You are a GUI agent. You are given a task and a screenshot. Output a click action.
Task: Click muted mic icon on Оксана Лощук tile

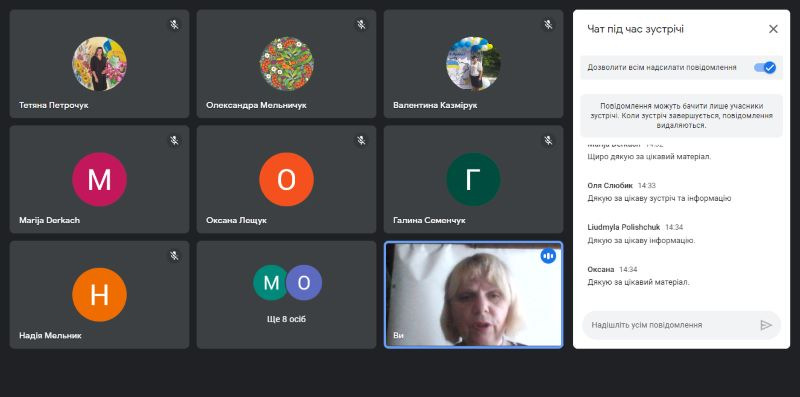coord(361,140)
